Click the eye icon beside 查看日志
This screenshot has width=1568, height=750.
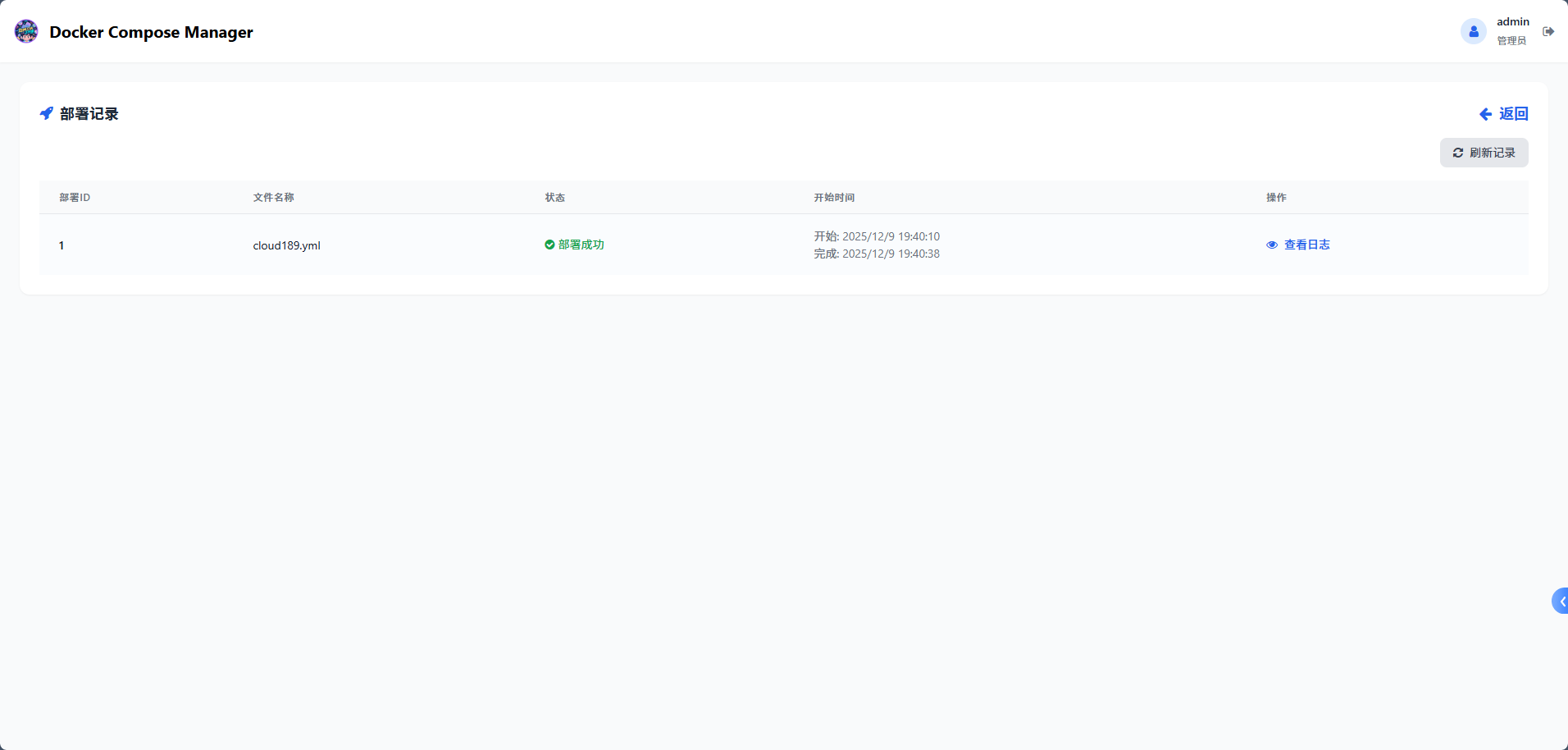click(x=1272, y=245)
